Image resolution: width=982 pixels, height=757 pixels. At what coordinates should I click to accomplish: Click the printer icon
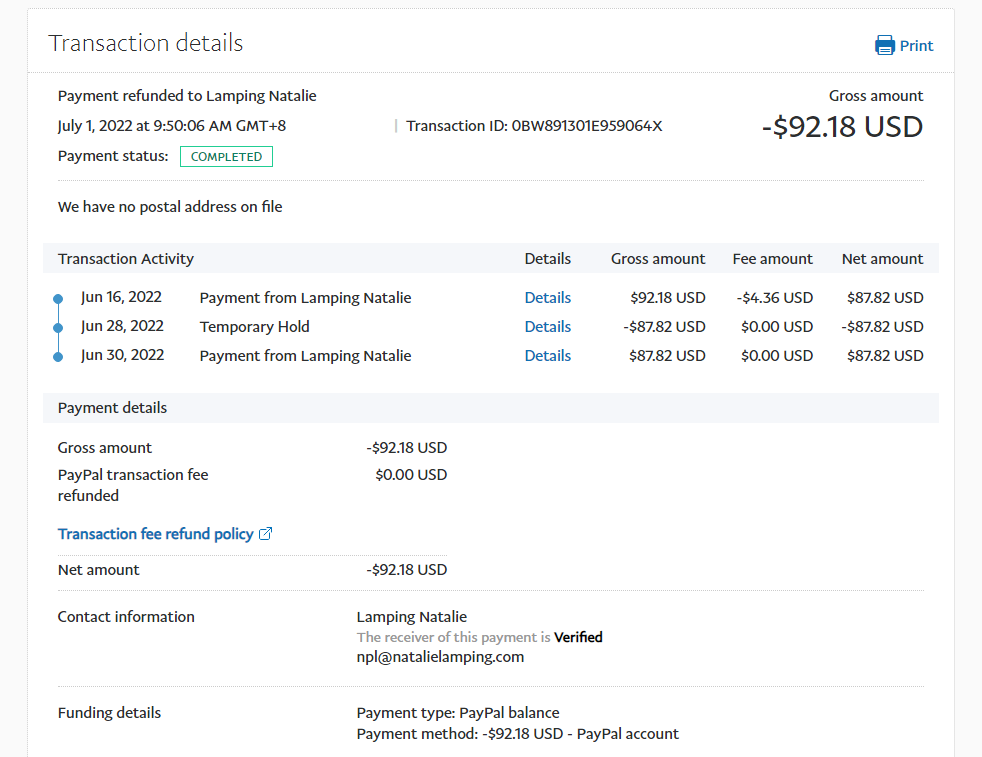point(885,45)
